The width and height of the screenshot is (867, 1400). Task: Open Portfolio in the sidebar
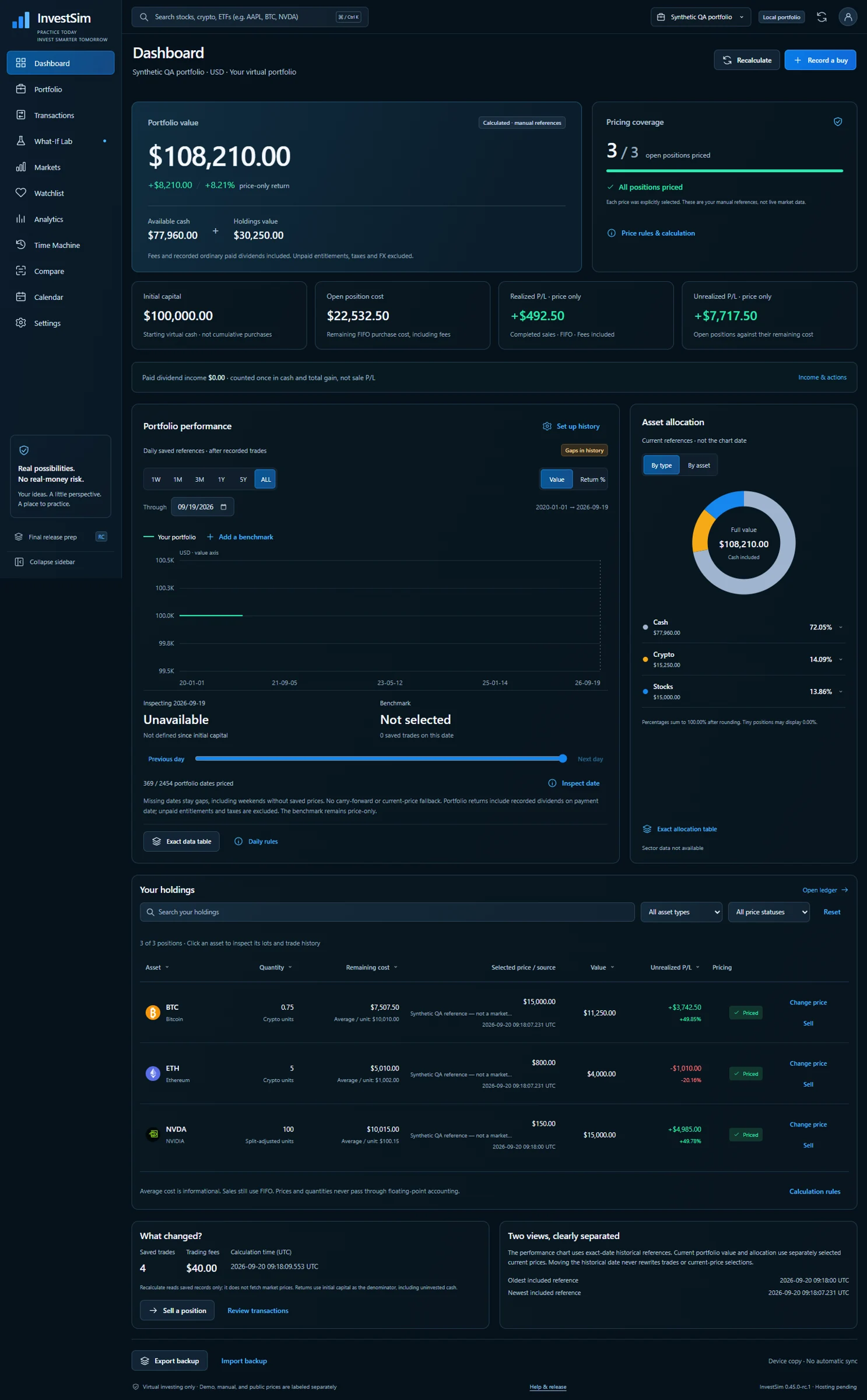pos(61,89)
